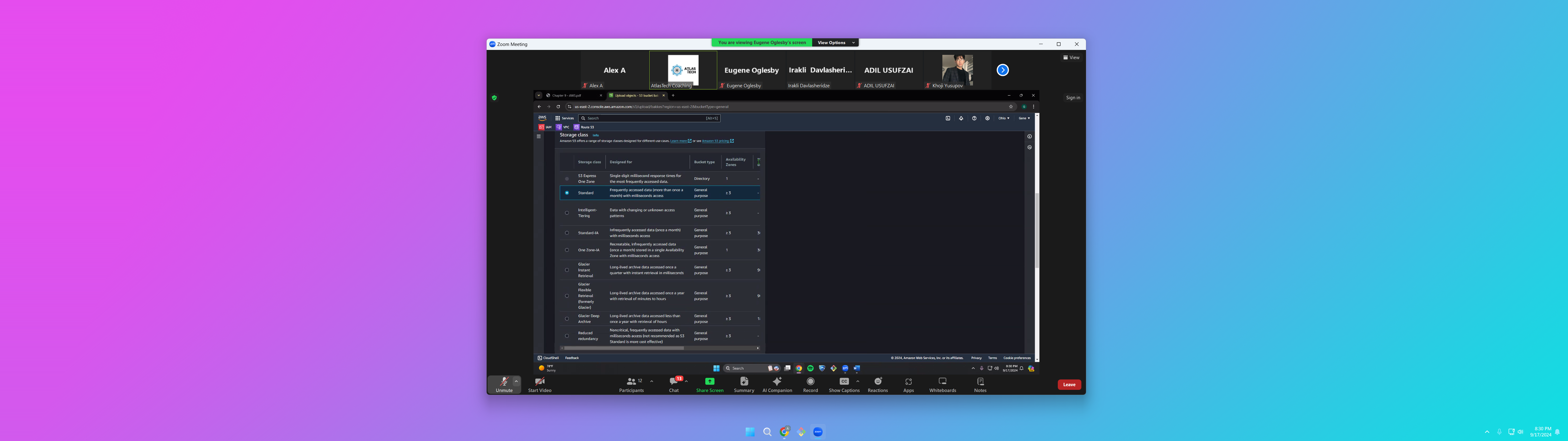The width and height of the screenshot is (1568, 441).
Task: Open the Amazon S3 pricing link
Action: pyautogui.click(x=715, y=141)
